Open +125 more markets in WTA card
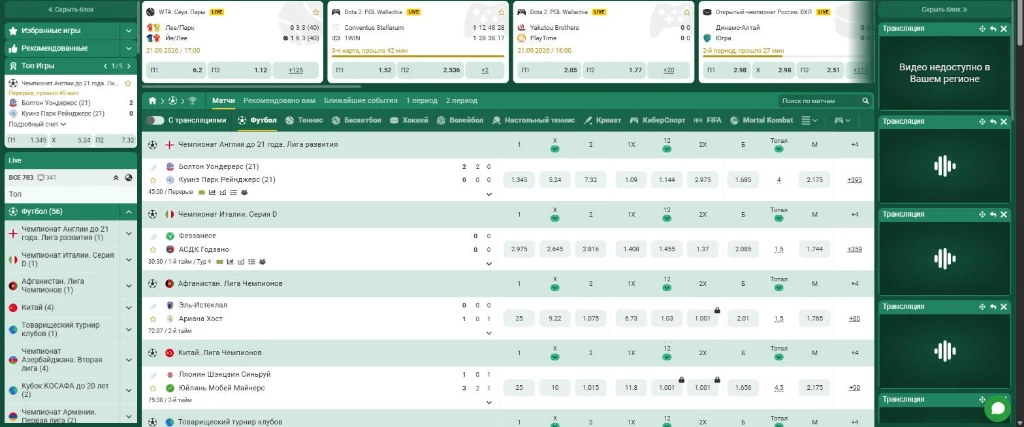The width and height of the screenshot is (1024, 427). [296, 70]
